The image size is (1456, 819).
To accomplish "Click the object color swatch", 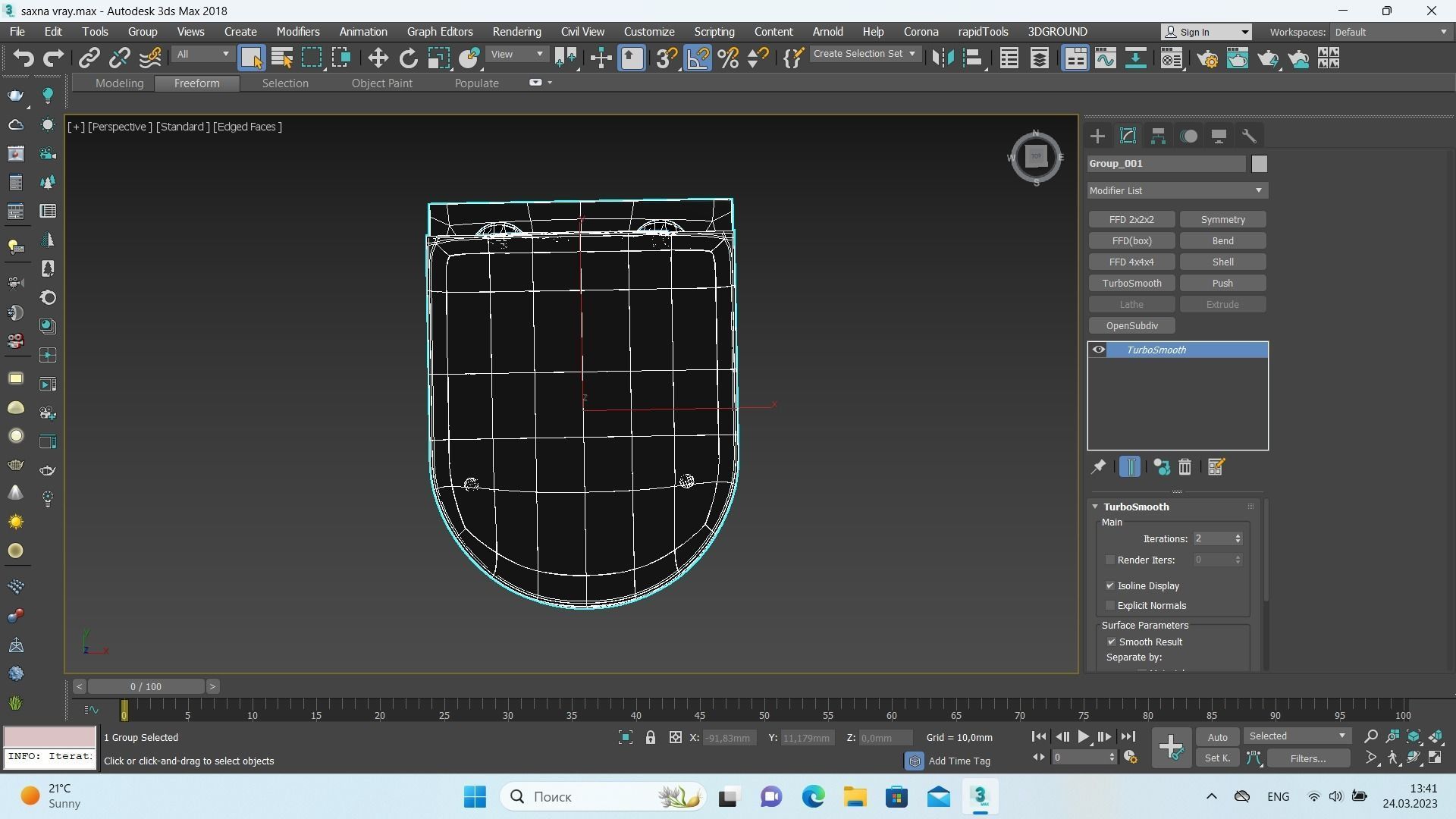I will coord(1259,164).
